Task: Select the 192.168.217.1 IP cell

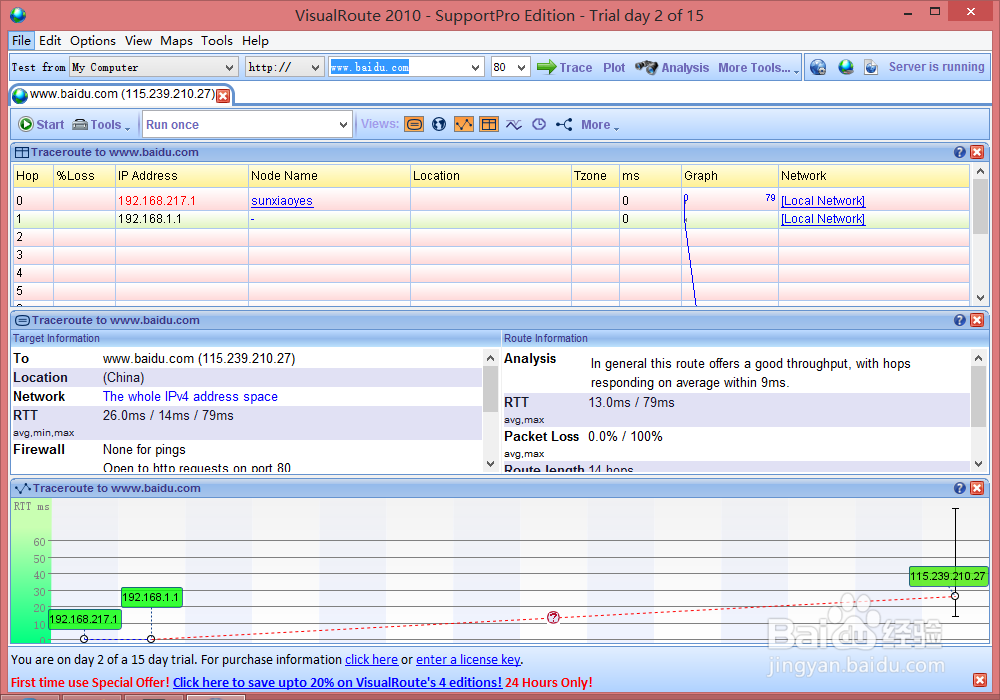Action: click(182, 201)
